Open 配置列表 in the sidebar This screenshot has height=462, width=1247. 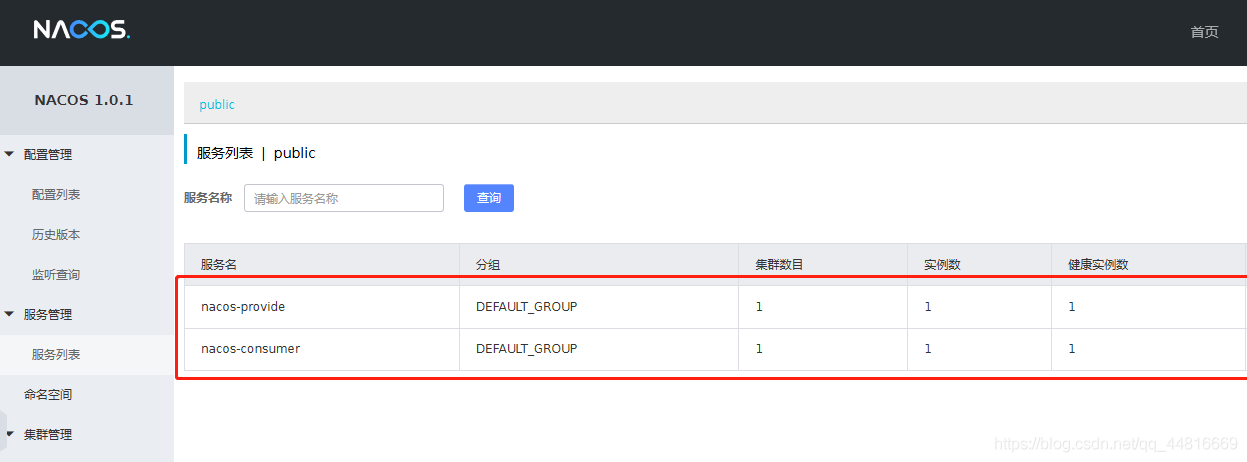(x=56, y=194)
